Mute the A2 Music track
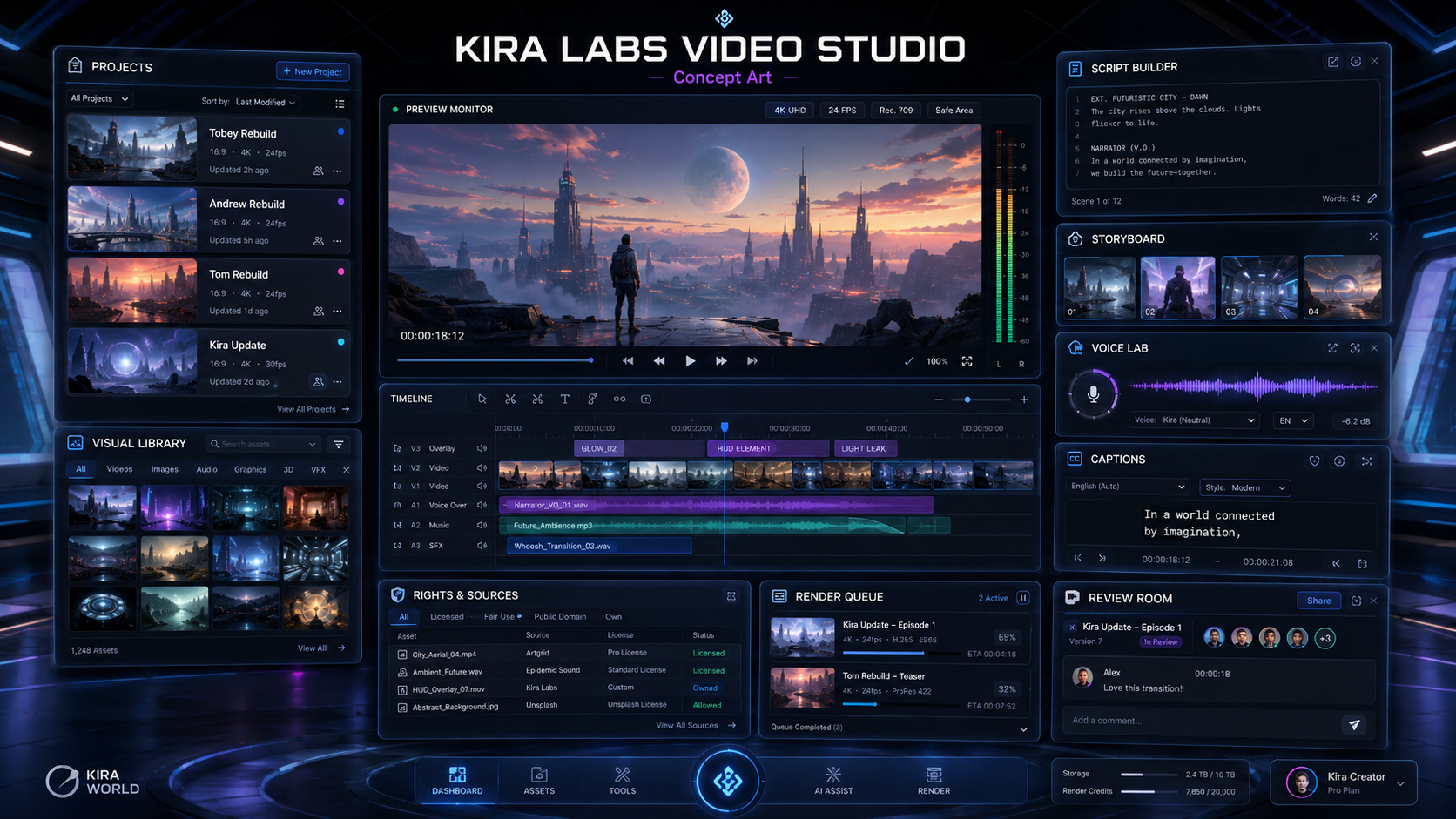This screenshot has width=1456, height=819. pyautogui.click(x=482, y=525)
